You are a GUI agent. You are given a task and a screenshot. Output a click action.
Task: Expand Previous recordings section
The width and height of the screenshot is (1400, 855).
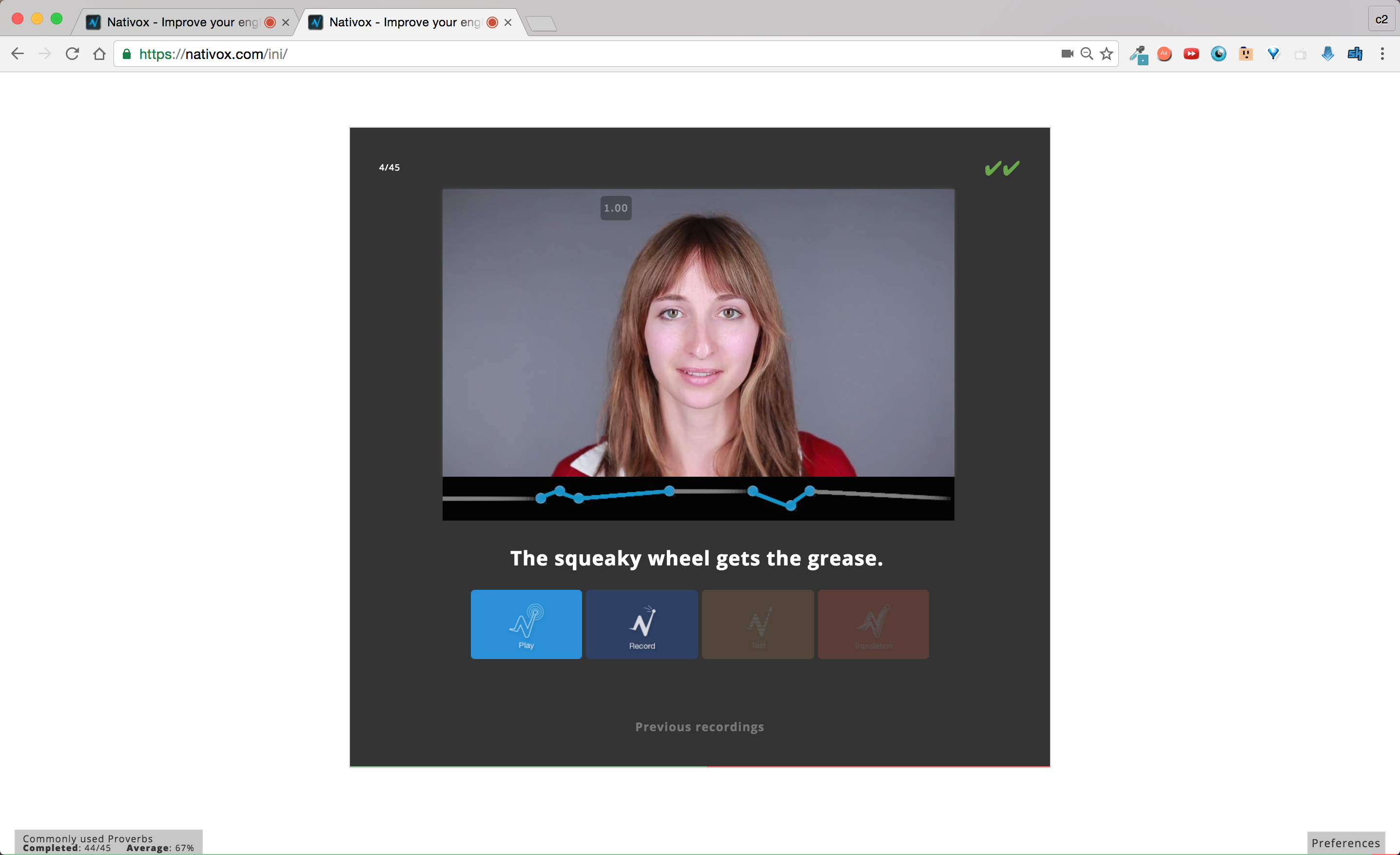pyautogui.click(x=699, y=727)
